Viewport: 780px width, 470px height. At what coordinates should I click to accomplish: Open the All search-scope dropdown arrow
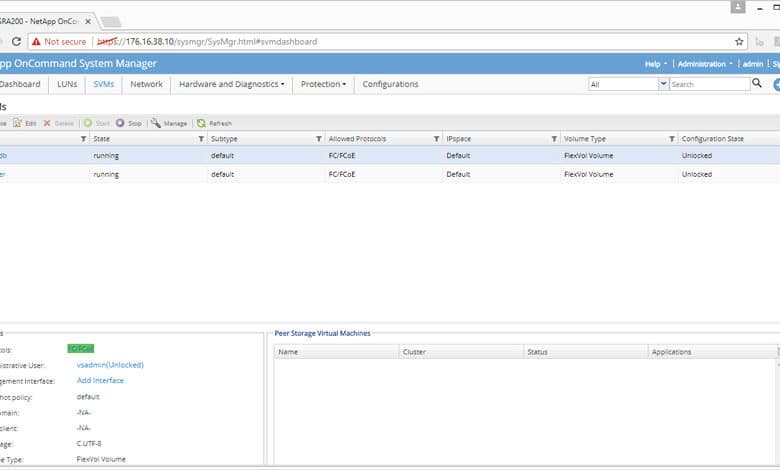[663, 84]
